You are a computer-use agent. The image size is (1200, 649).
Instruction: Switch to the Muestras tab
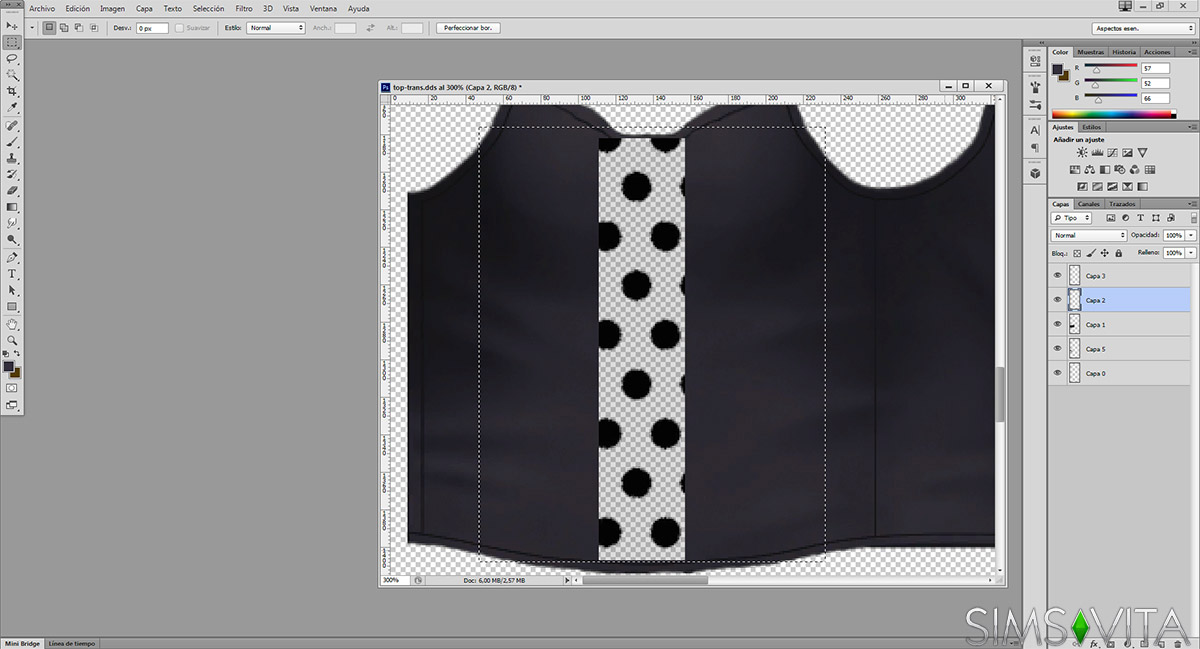1091,52
